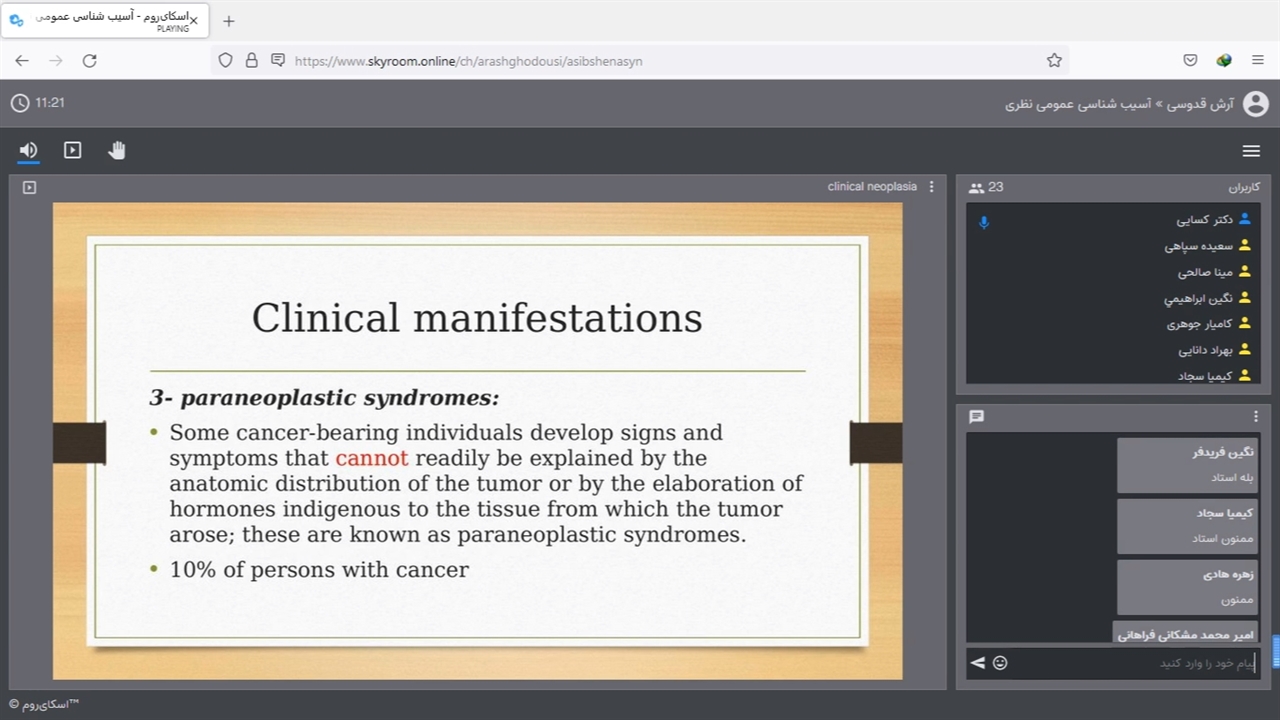1280x720 pixels.
Task: Open the emoji picker in chat
Action: click(x=1000, y=662)
